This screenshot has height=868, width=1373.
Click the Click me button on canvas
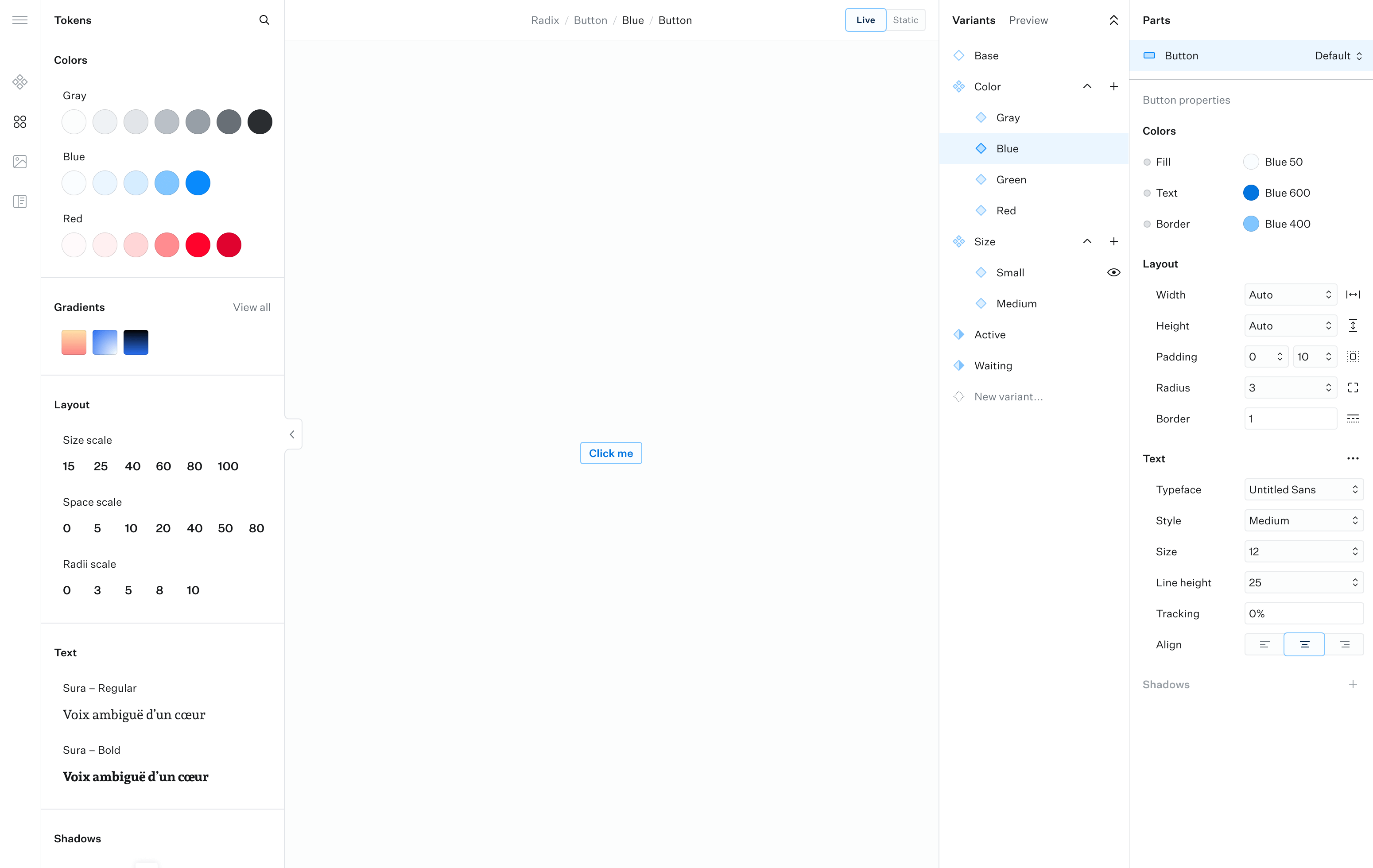[611, 453]
